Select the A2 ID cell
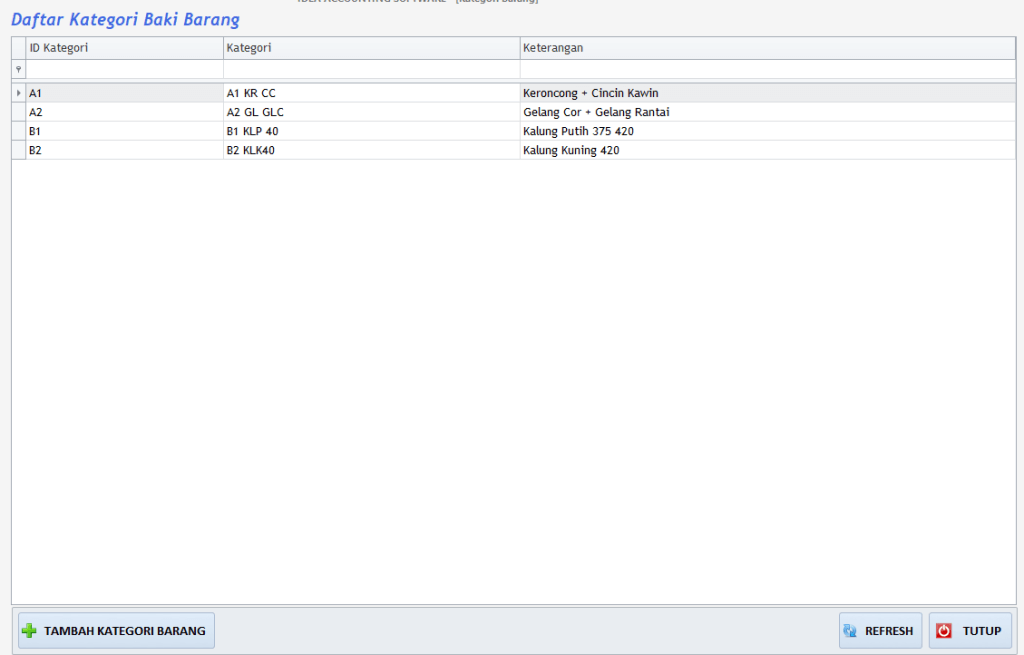 (124, 112)
